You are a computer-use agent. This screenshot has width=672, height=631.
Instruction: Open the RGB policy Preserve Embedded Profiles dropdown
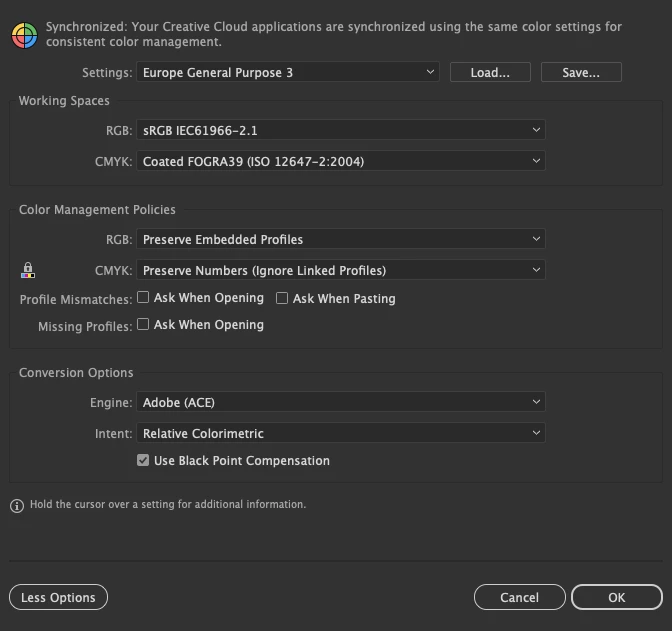coord(341,239)
